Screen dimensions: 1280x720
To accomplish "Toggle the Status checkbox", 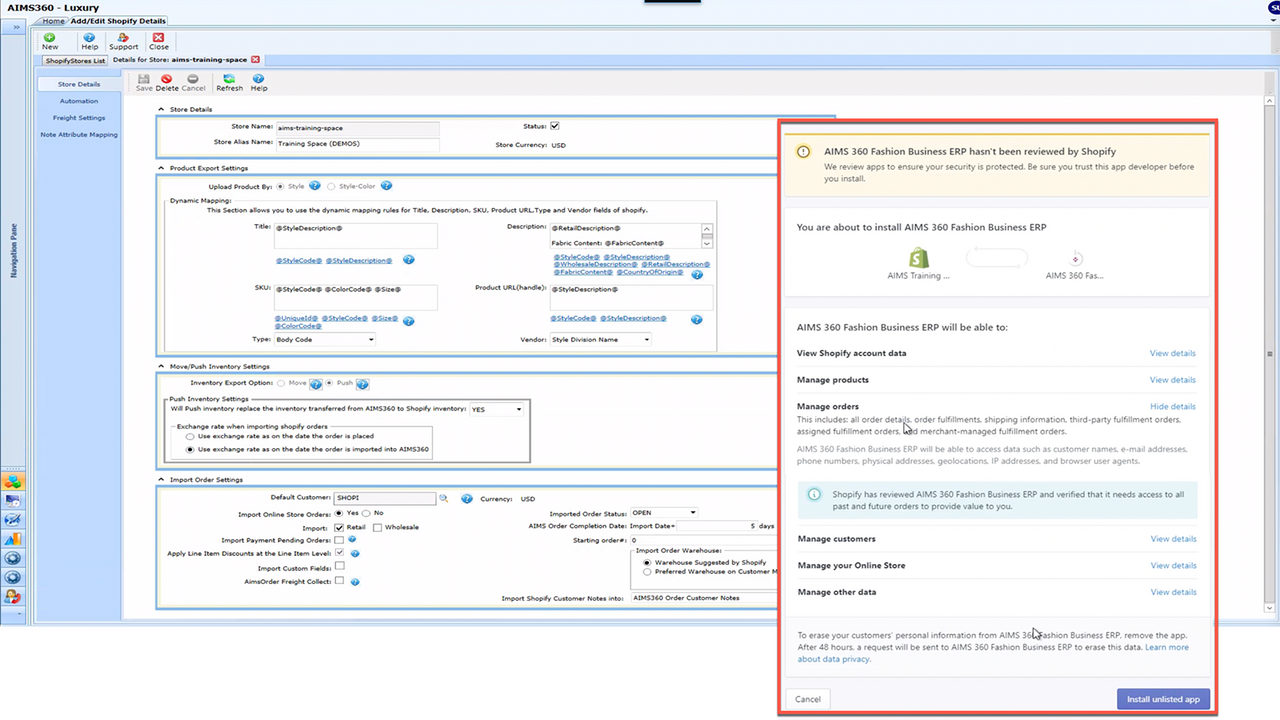I will [555, 126].
